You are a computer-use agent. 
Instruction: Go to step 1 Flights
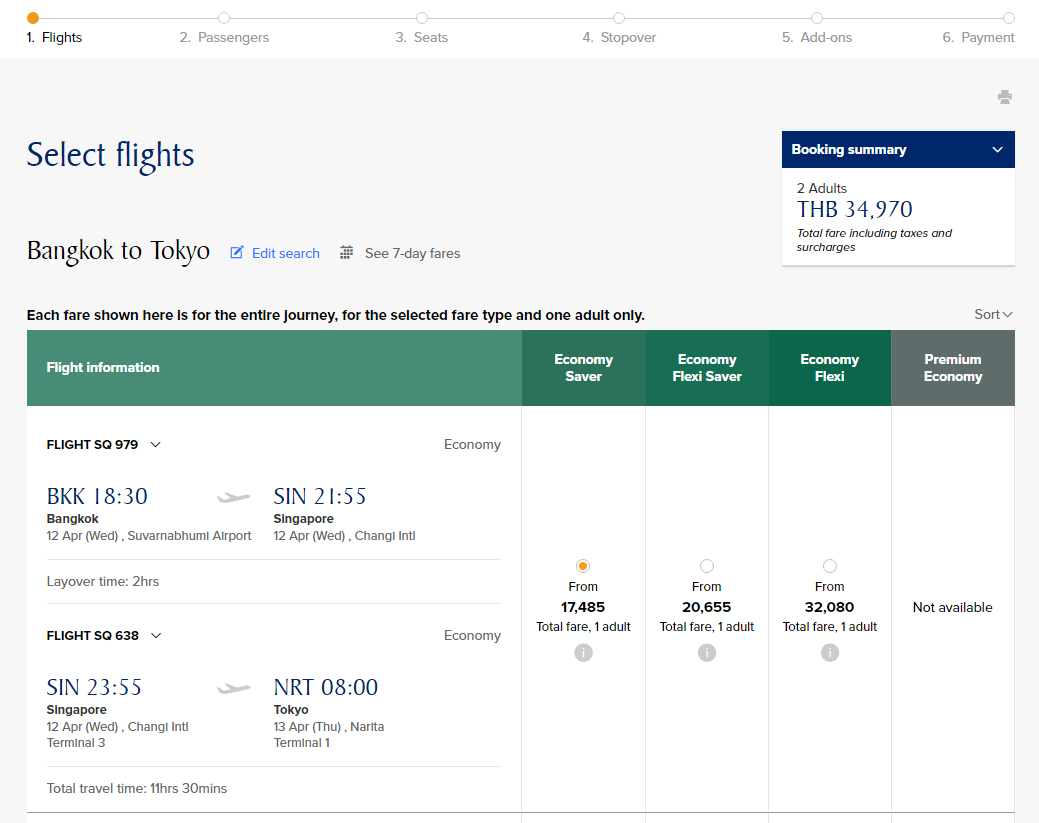pos(54,37)
